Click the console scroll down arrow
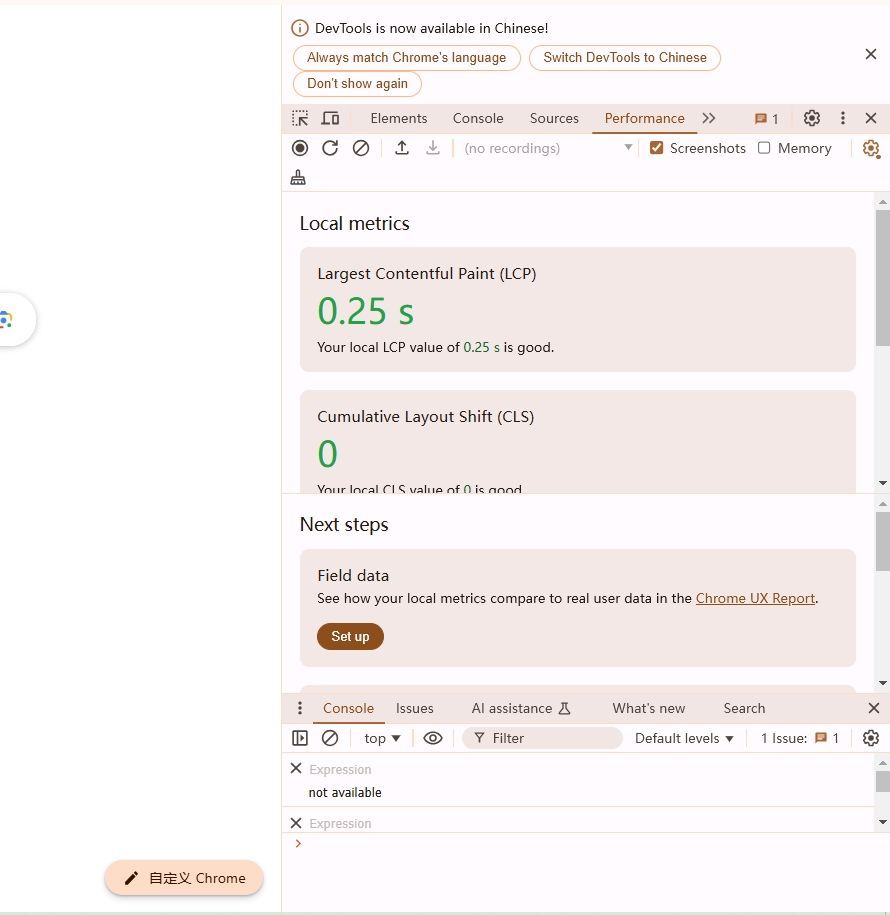890x915 pixels. pos(882,822)
